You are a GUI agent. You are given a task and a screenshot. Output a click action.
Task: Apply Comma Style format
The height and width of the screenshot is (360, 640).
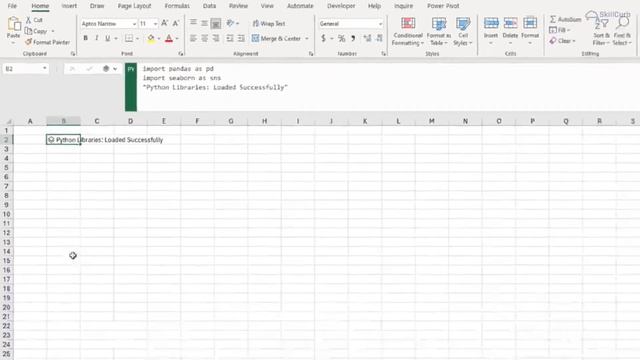(353, 39)
